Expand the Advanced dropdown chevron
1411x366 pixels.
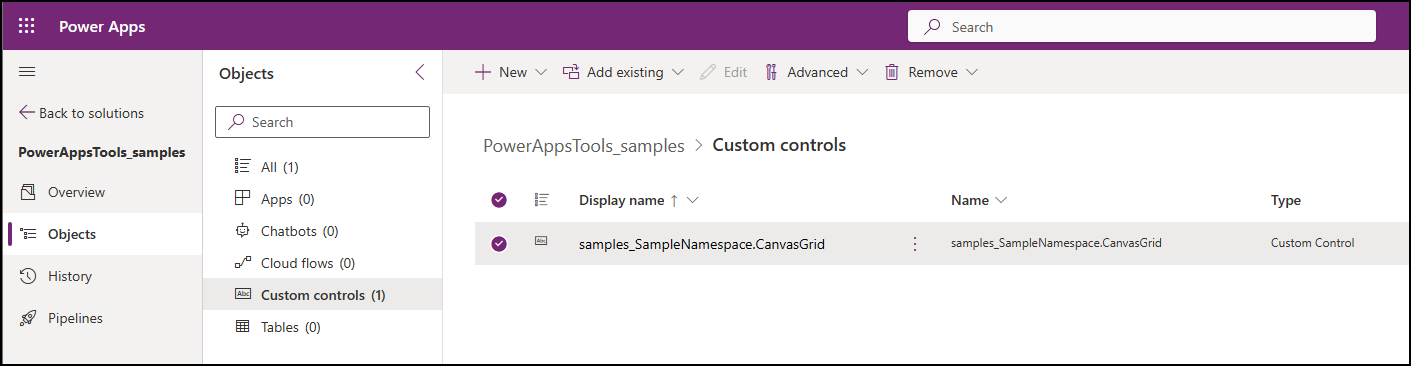pos(862,72)
